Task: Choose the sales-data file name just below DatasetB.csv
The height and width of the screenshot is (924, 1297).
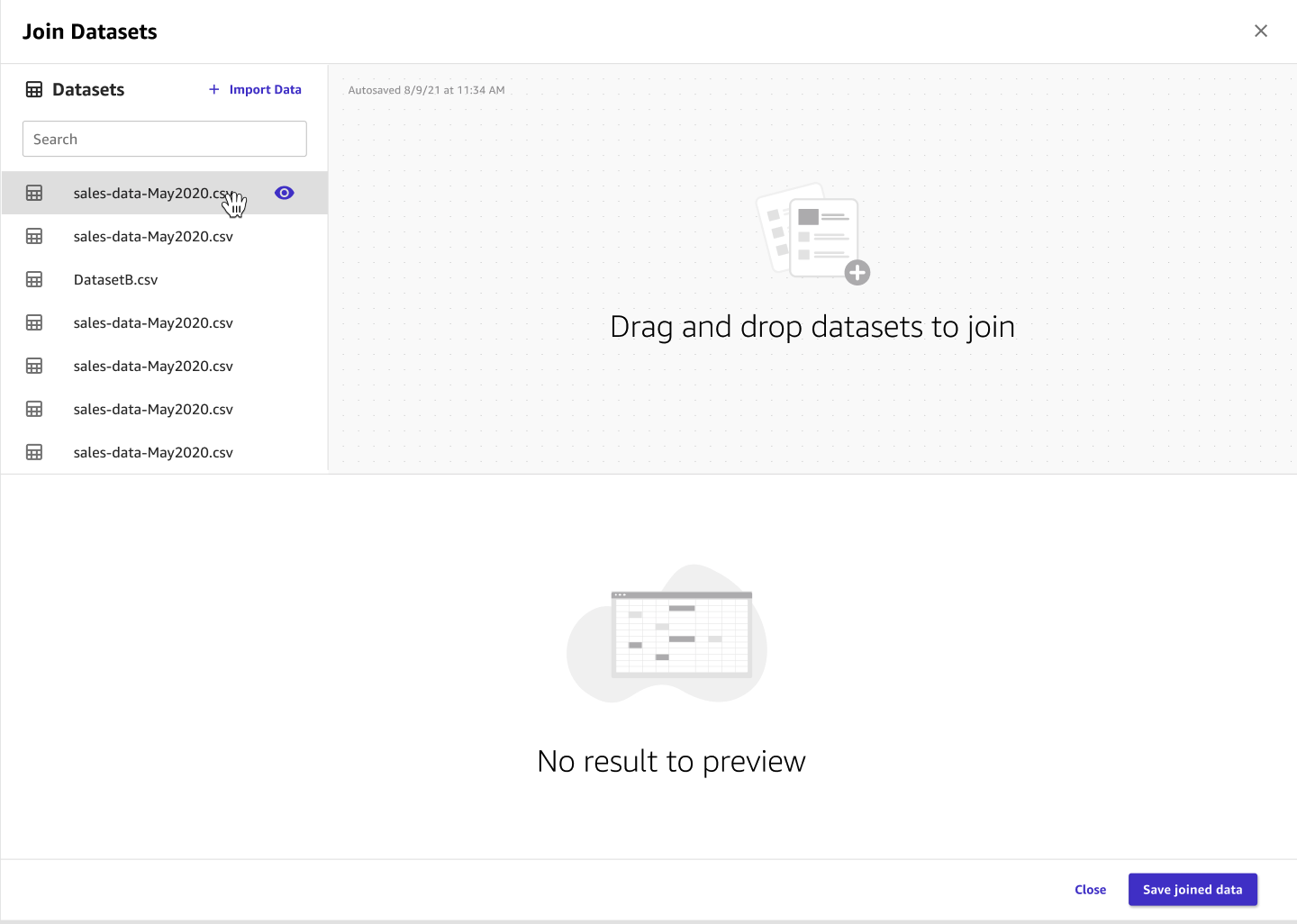Action: click(153, 322)
